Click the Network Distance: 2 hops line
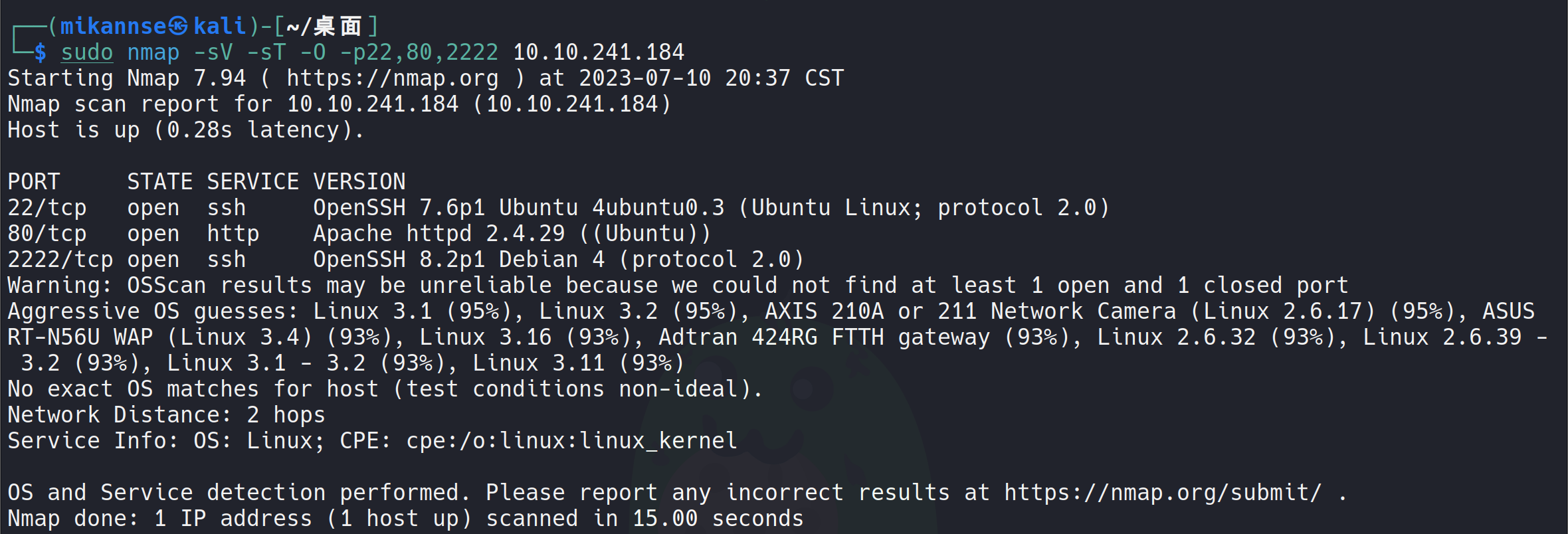Screen dimensions: 1568x534 point(166,415)
